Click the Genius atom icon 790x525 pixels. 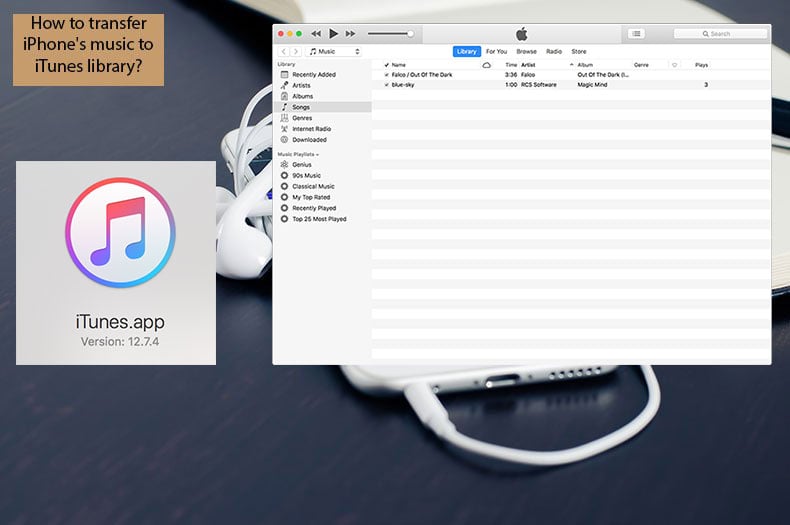click(x=284, y=164)
